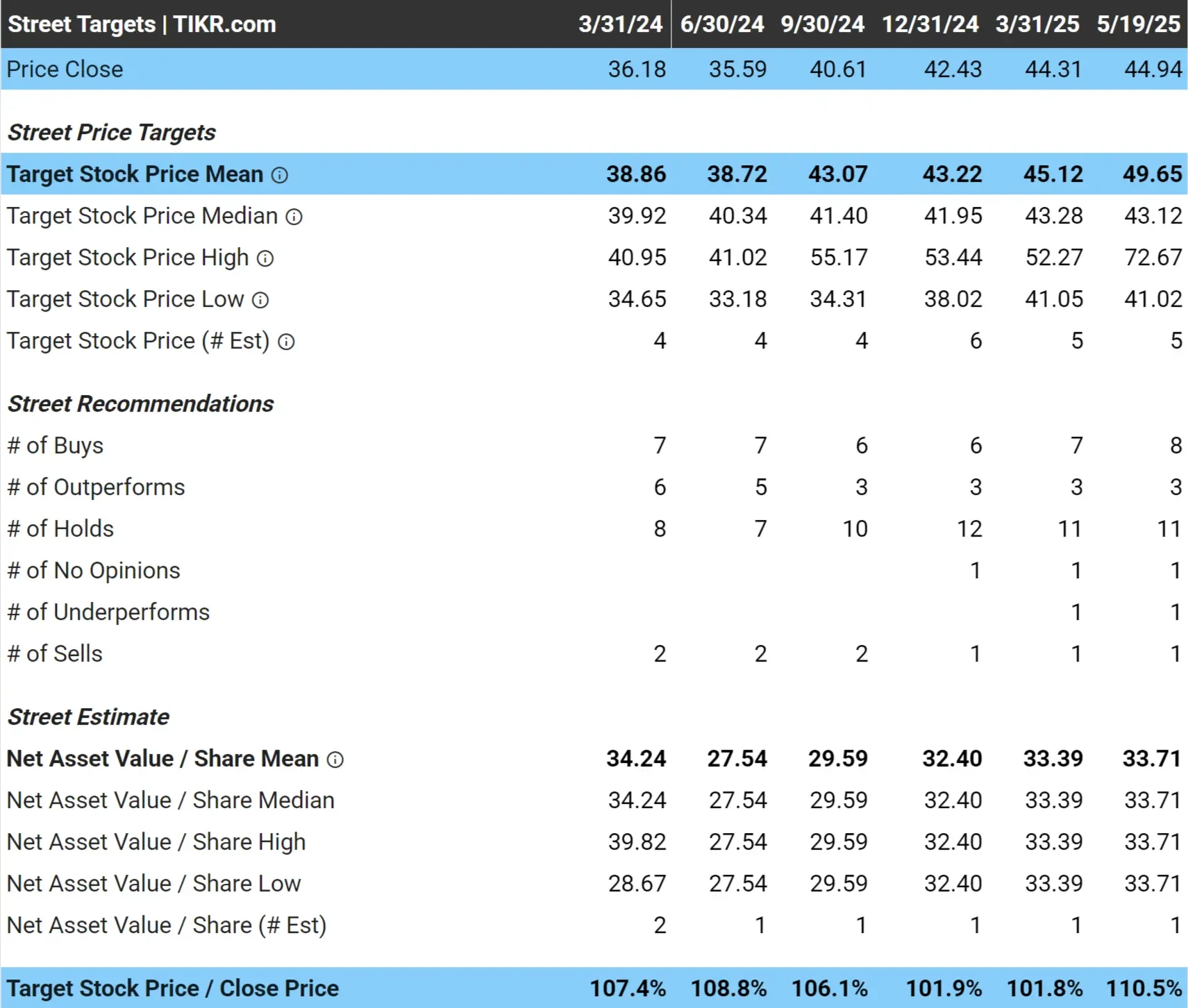The height and width of the screenshot is (1008, 1188).
Task: Click the # of Outperforms row label
Action: [x=96, y=487]
